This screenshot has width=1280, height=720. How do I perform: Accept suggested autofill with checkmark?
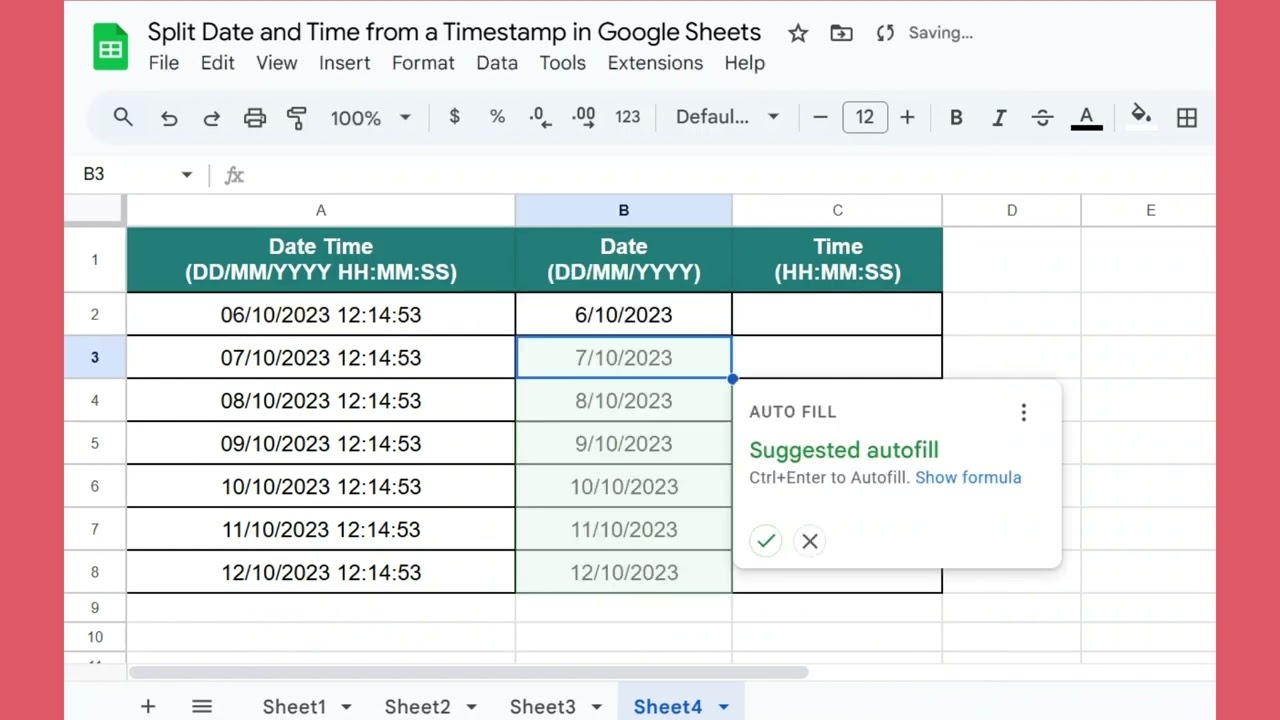click(766, 541)
